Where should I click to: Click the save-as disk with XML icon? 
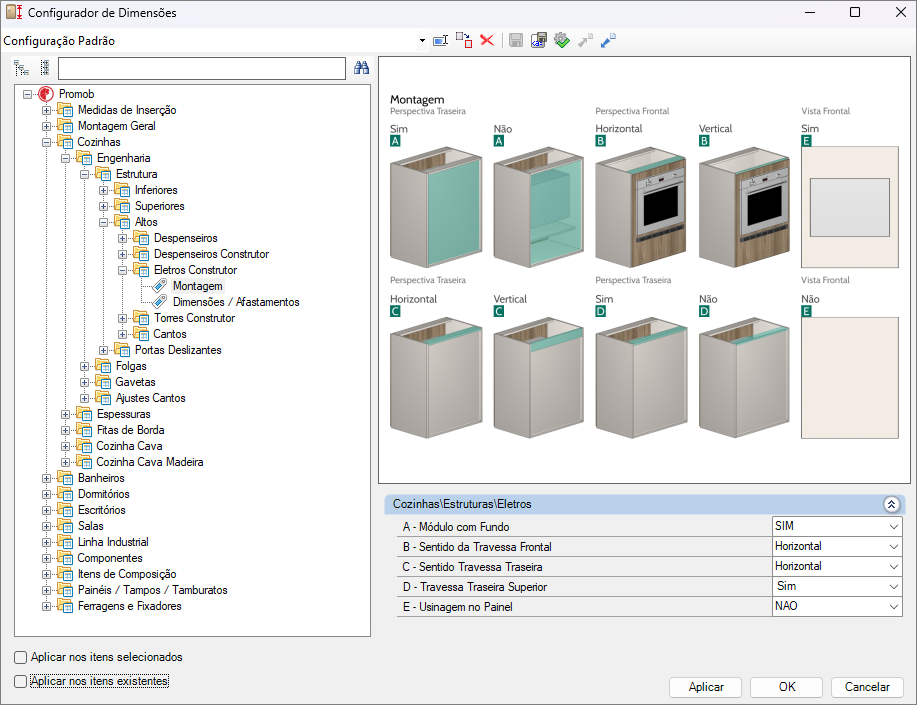(538, 40)
